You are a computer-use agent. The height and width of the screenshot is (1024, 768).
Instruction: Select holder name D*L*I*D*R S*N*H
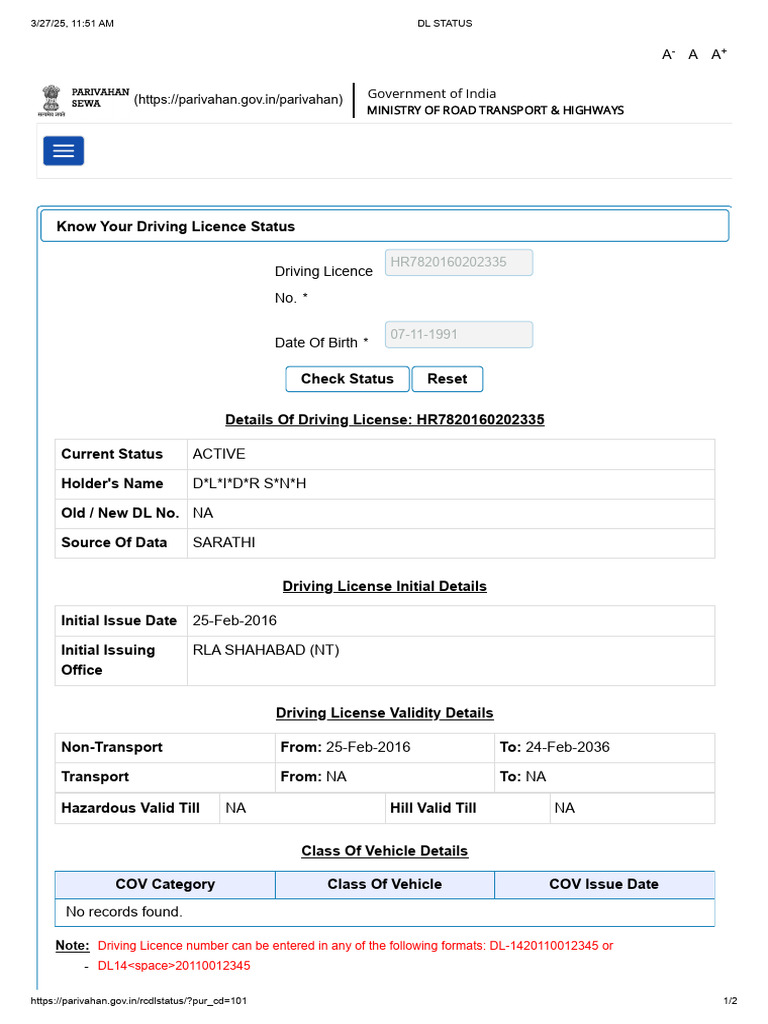(249, 483)
